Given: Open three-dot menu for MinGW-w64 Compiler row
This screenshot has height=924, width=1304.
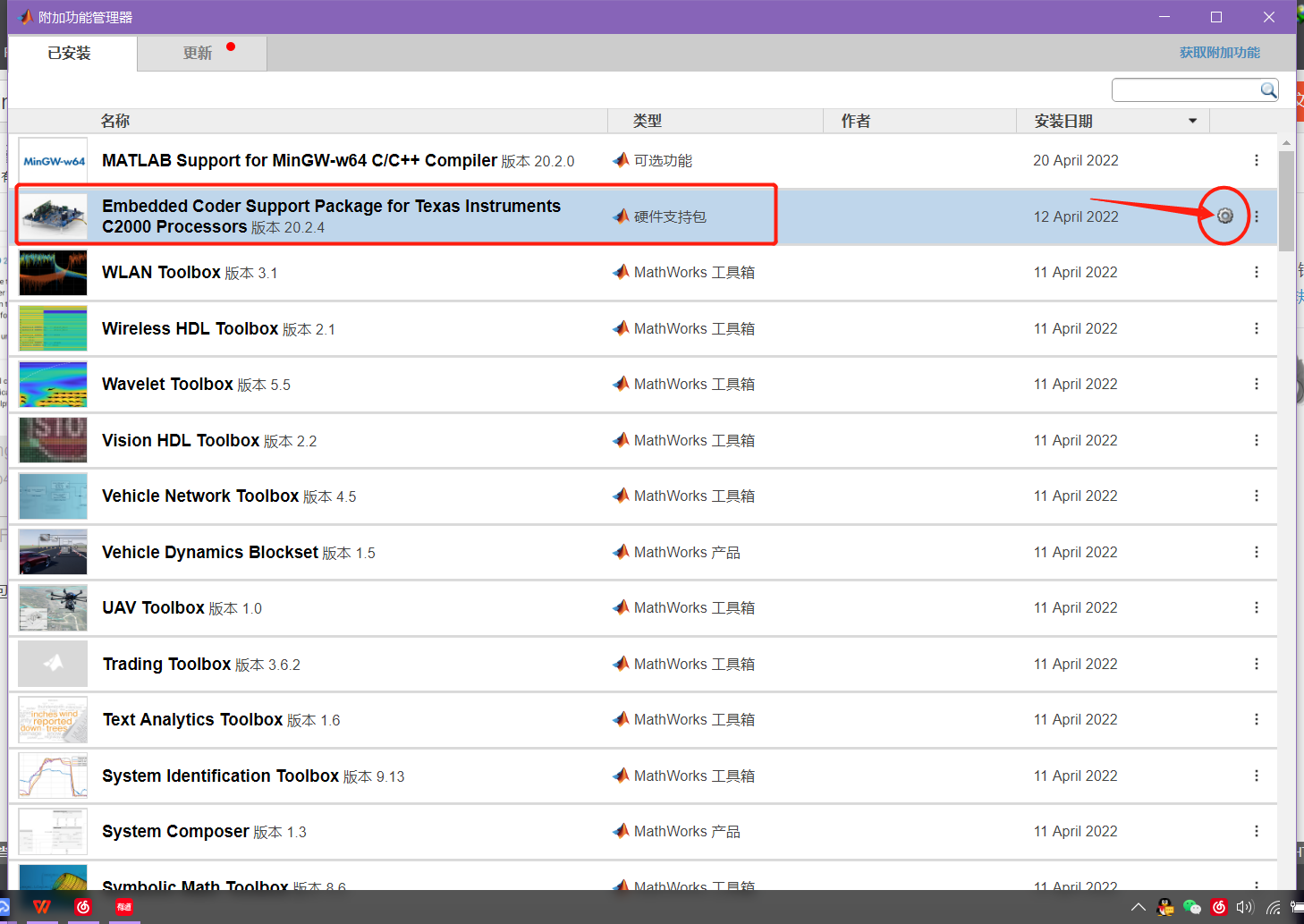Looking at the screenshot, I should coord(1257,160).
